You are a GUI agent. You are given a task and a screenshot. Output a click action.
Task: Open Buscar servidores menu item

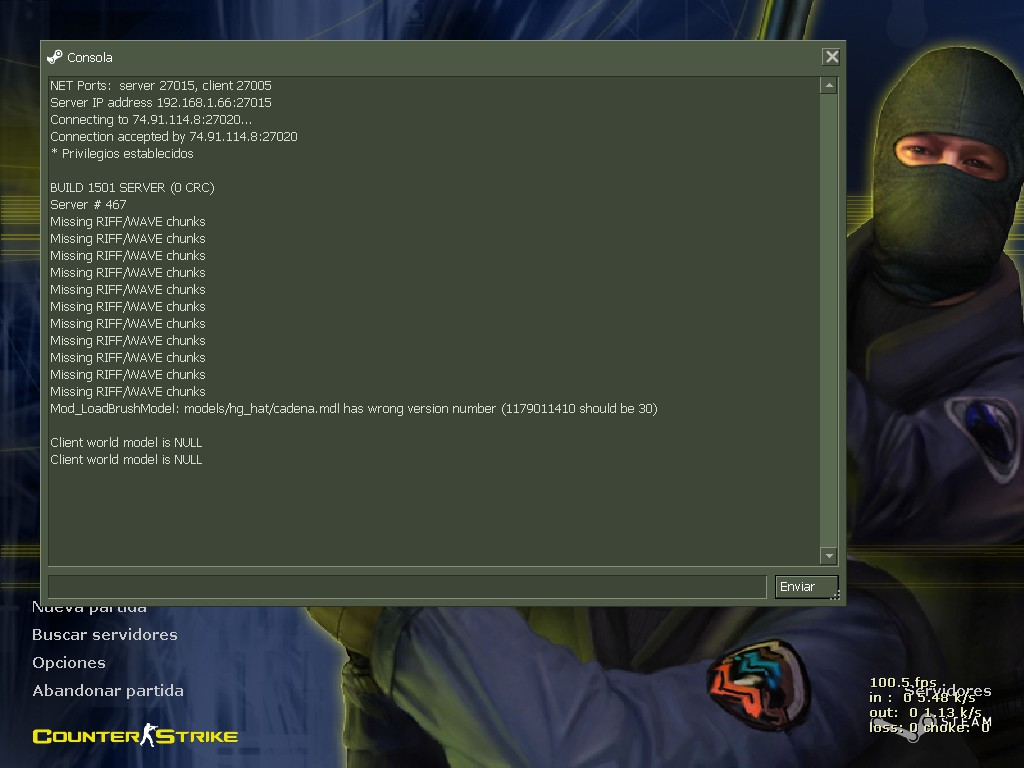pos(104,635)
